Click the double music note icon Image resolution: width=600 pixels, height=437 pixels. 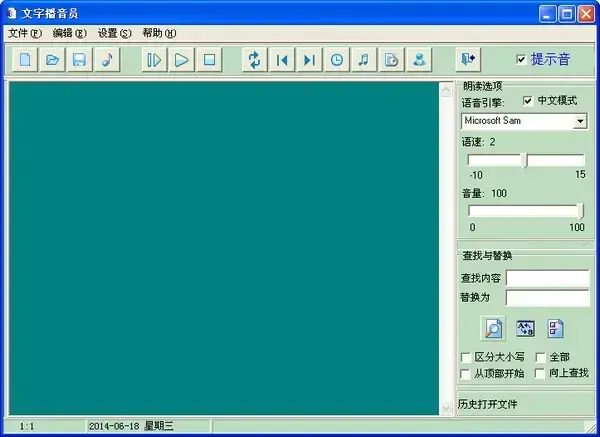[364, 60]
